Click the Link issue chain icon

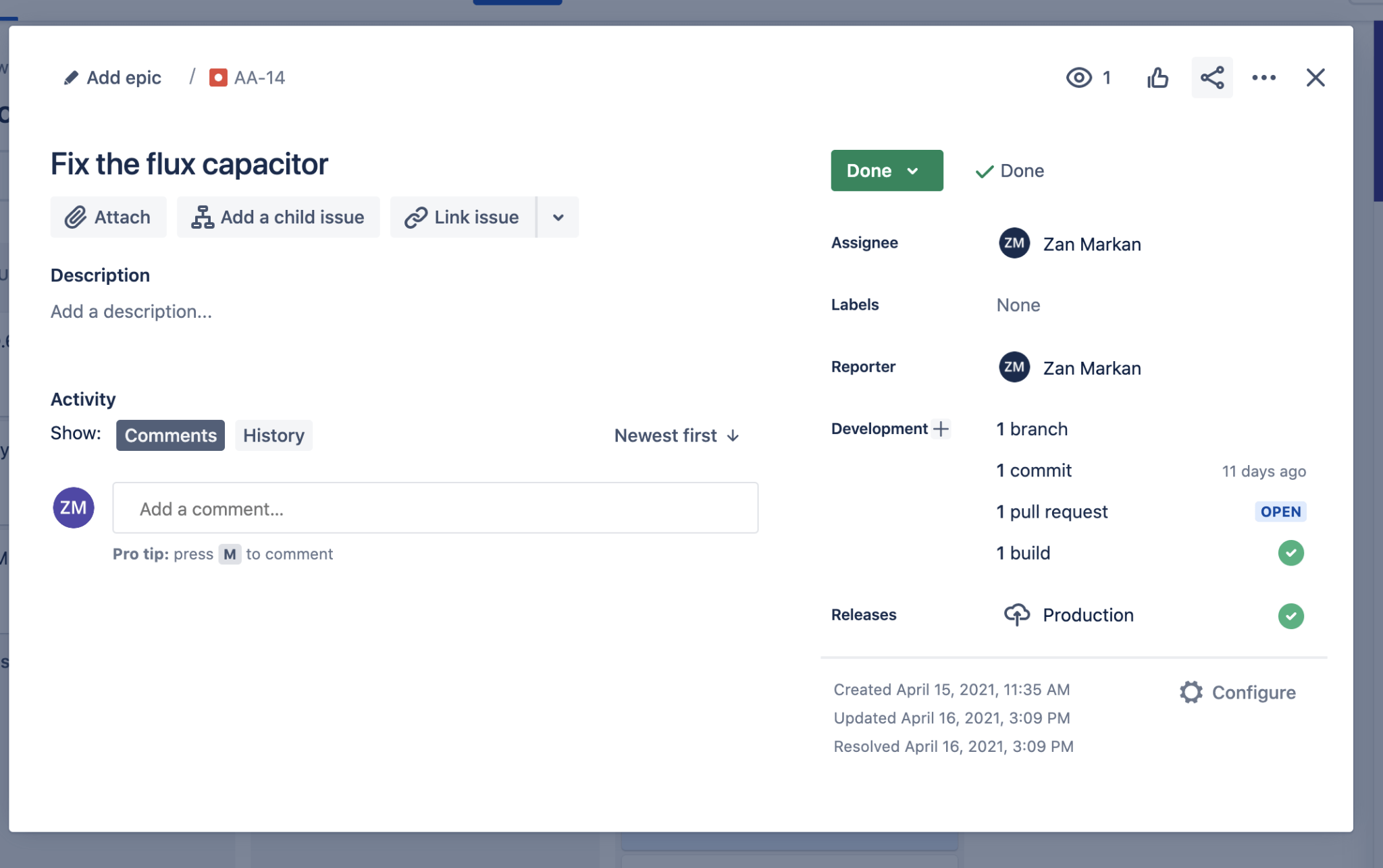point(415,217)
